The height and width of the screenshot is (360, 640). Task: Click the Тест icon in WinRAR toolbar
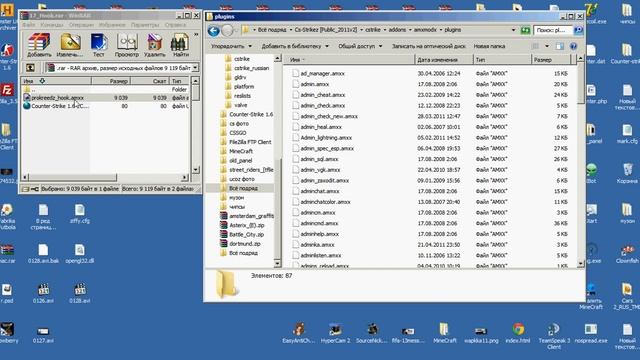tap(99, 42)
